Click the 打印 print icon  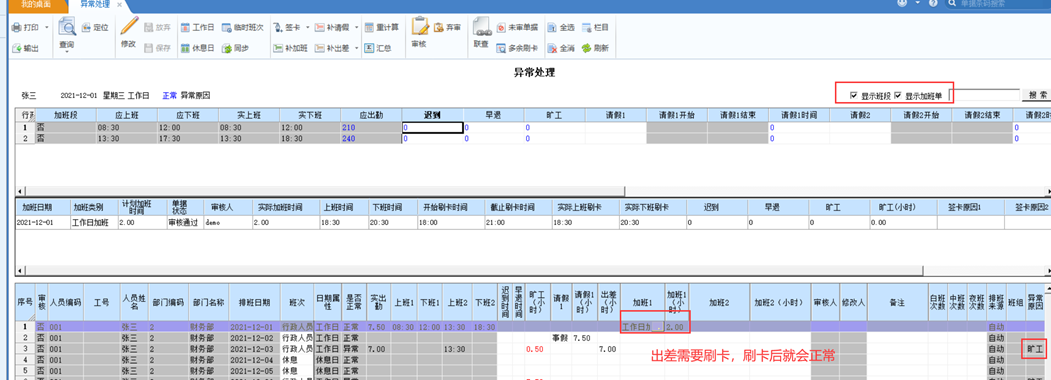pyautogui.click(x=16, y=28)
